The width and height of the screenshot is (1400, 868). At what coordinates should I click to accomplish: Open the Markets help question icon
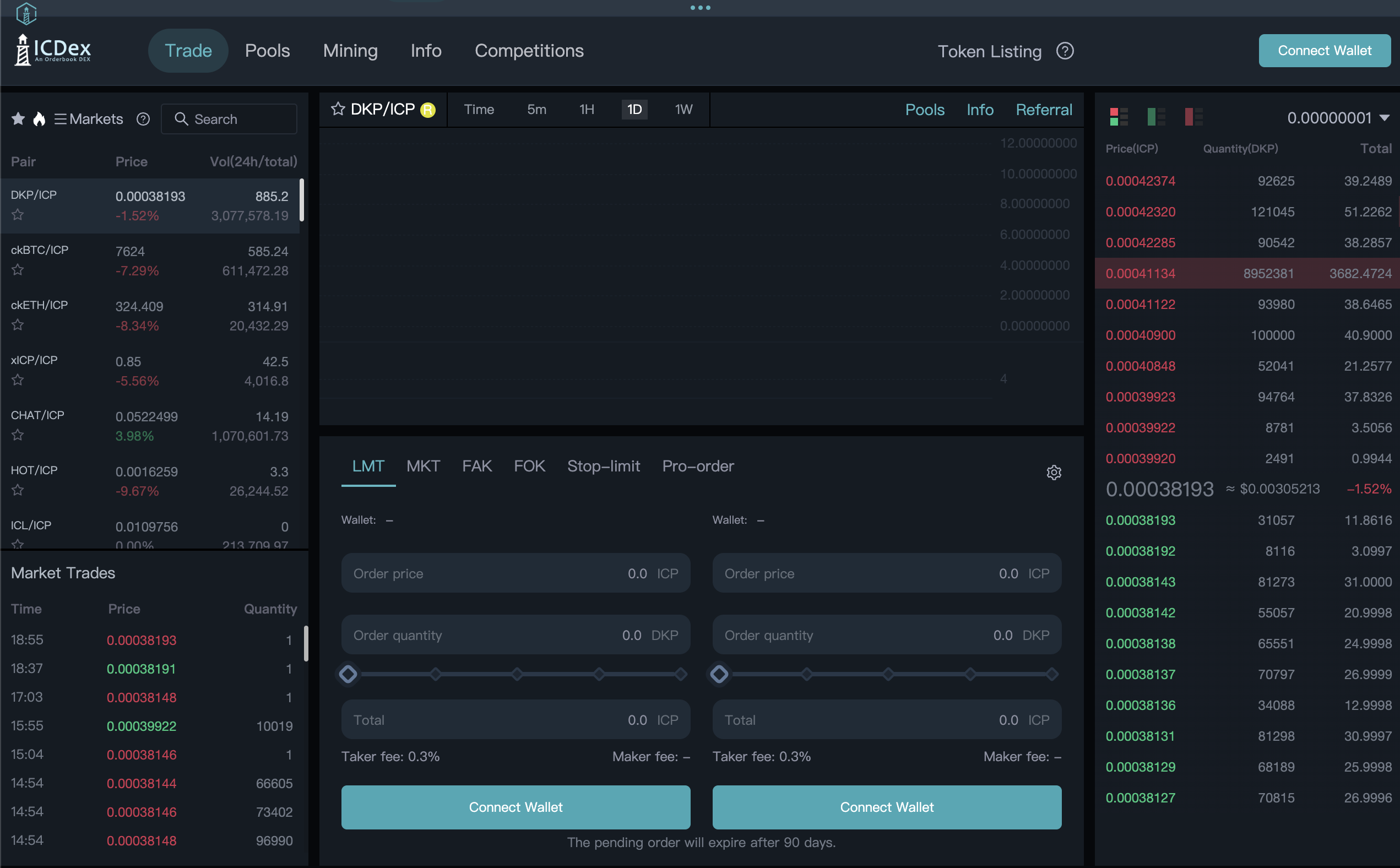pos(143,119)
